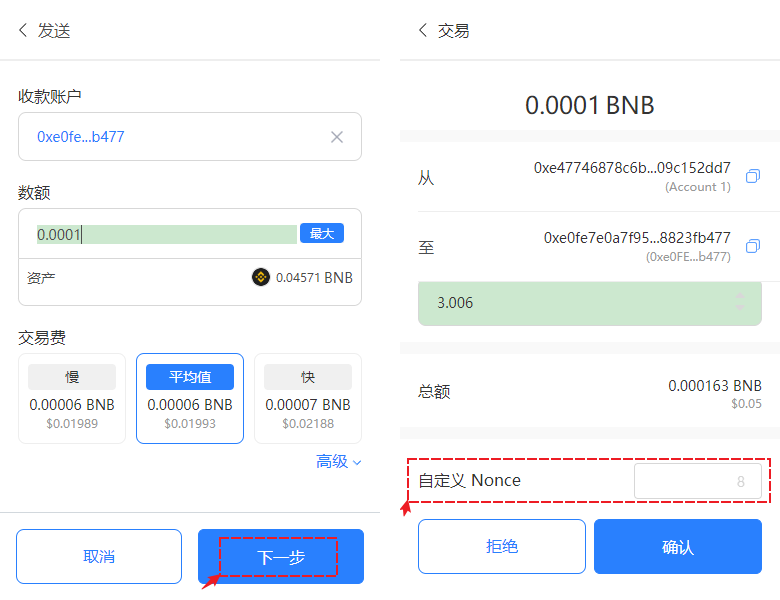Image resolution: width=780 pixels, height=600 pixels.
Task: Copy the sender address from Account 1
Action: [x=753, y=176]
